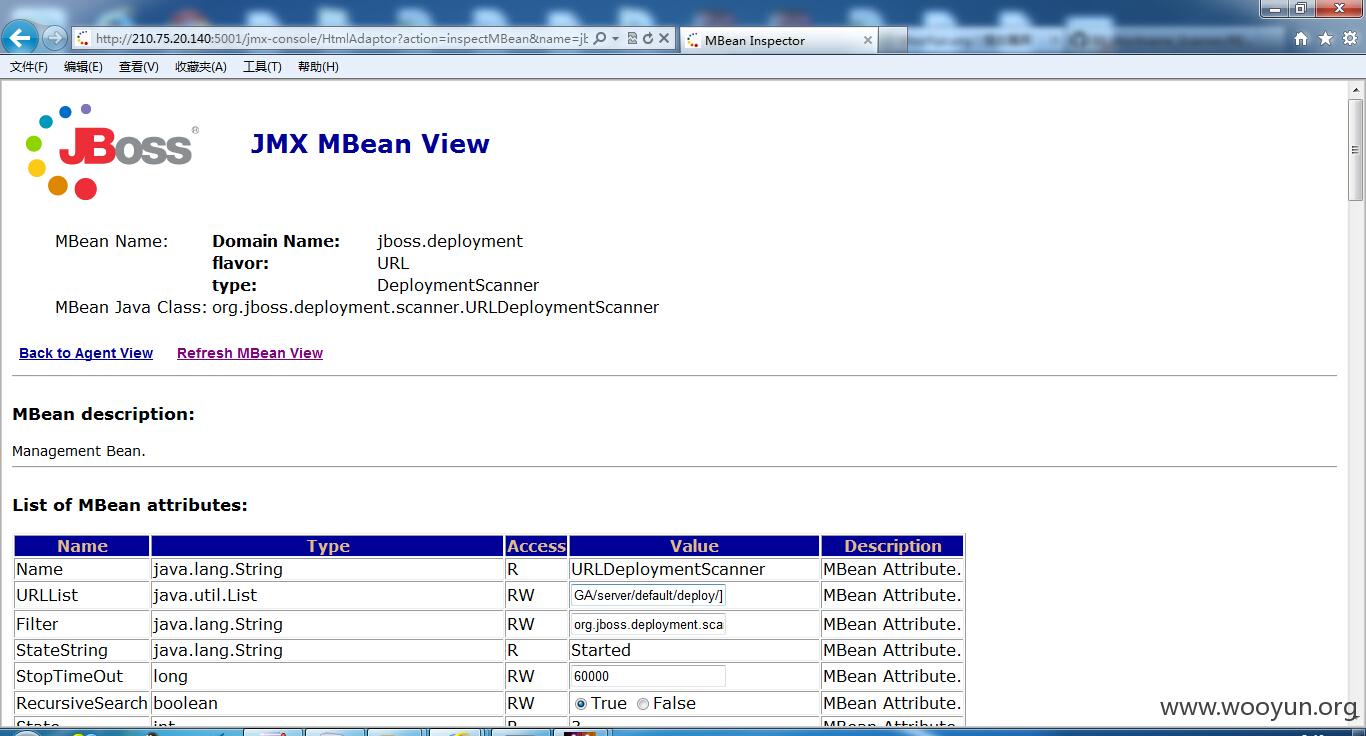Click the page scrollbar up arrow
The width and height of the screenshot is (1366, 736).
click(x=1356, y=88)
